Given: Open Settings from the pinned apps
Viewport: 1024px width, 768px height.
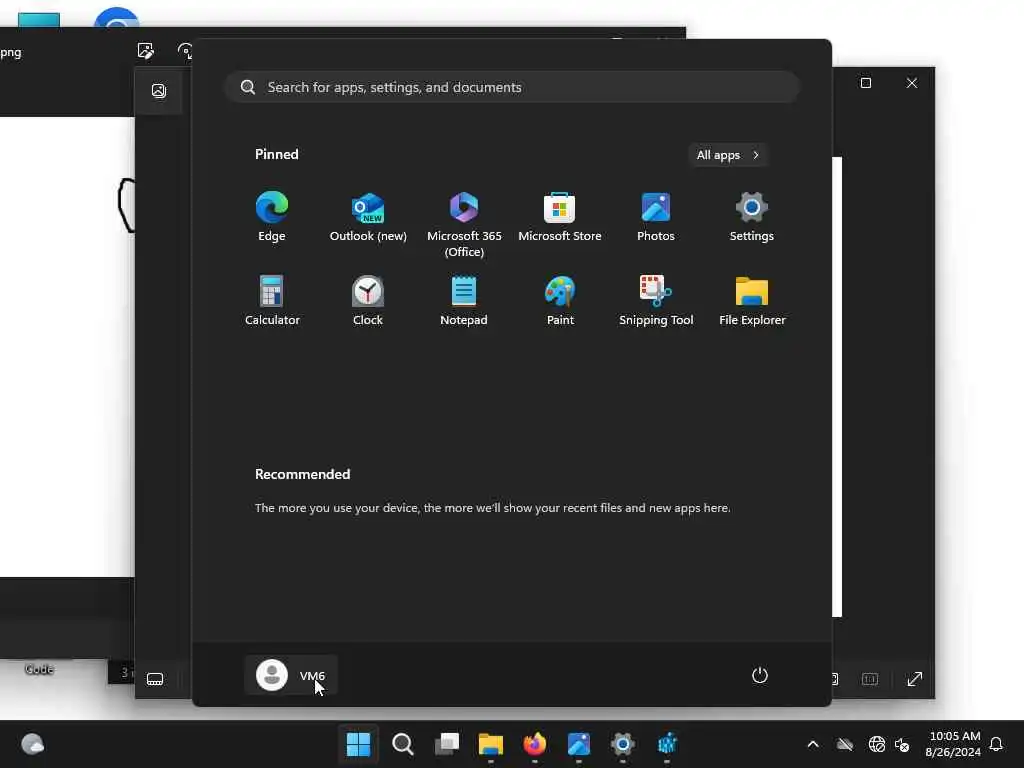Looking at the screenshot, I should pos(752,217).
